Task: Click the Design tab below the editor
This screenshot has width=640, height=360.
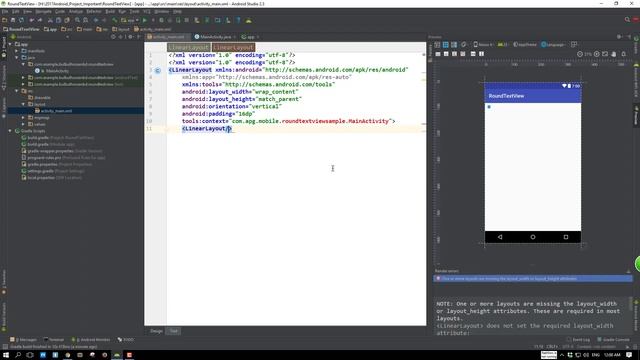Action: click(156, 331)
